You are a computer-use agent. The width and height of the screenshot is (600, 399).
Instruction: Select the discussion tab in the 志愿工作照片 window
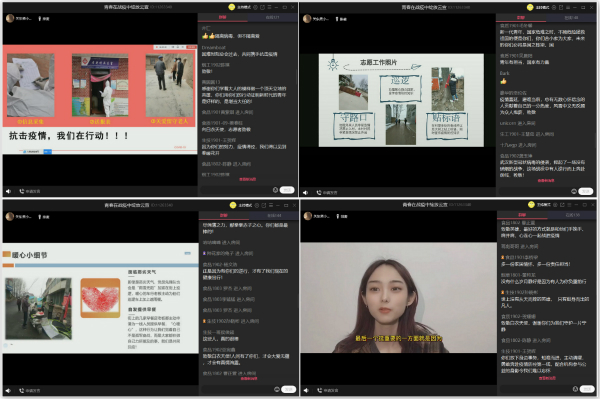pyautogui.click(x=521, y=18)
